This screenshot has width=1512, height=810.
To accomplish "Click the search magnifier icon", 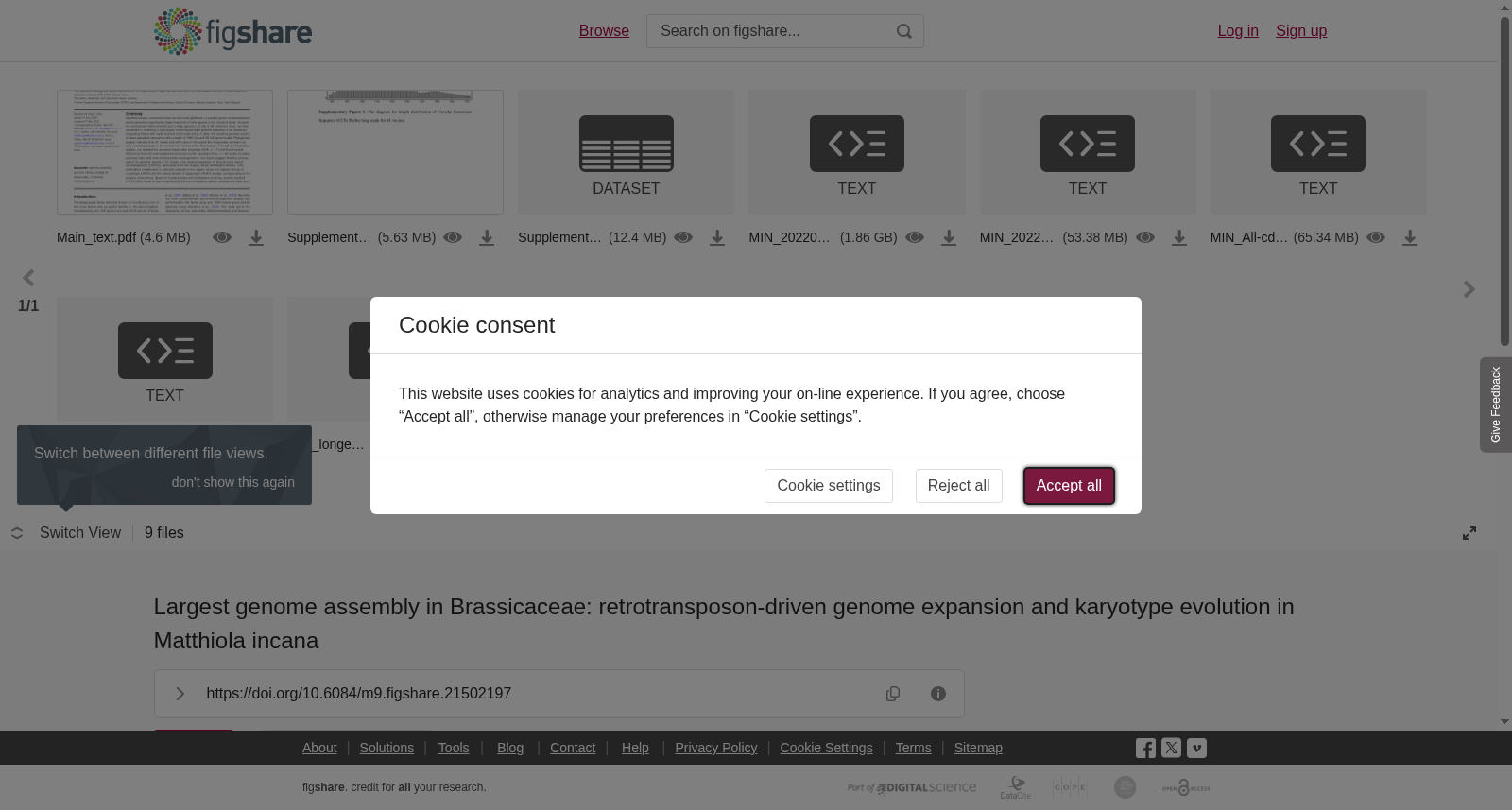I will tap(904, 31).
